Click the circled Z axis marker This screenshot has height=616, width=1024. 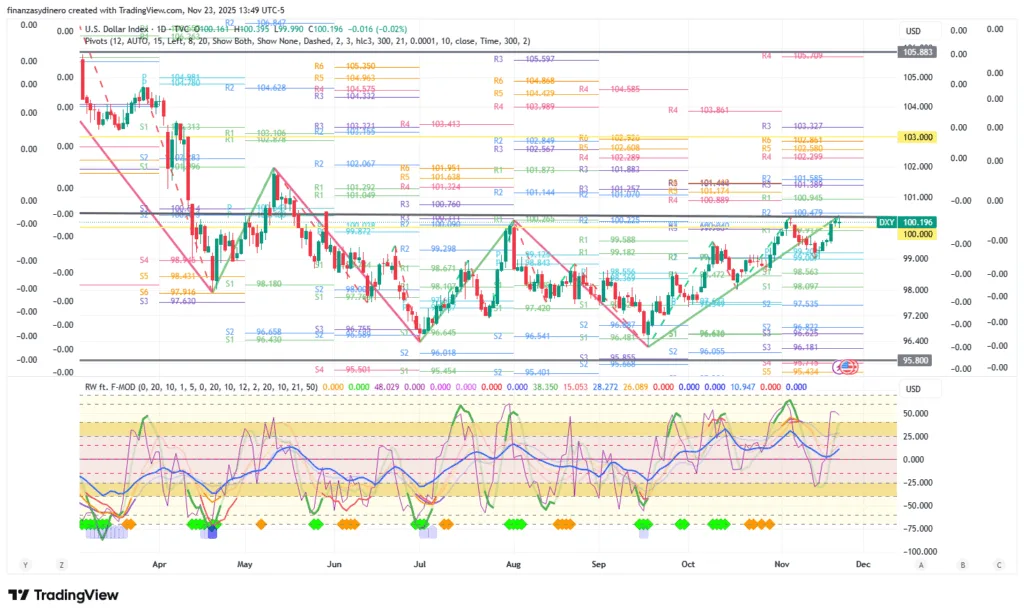(x=61, y=565)
